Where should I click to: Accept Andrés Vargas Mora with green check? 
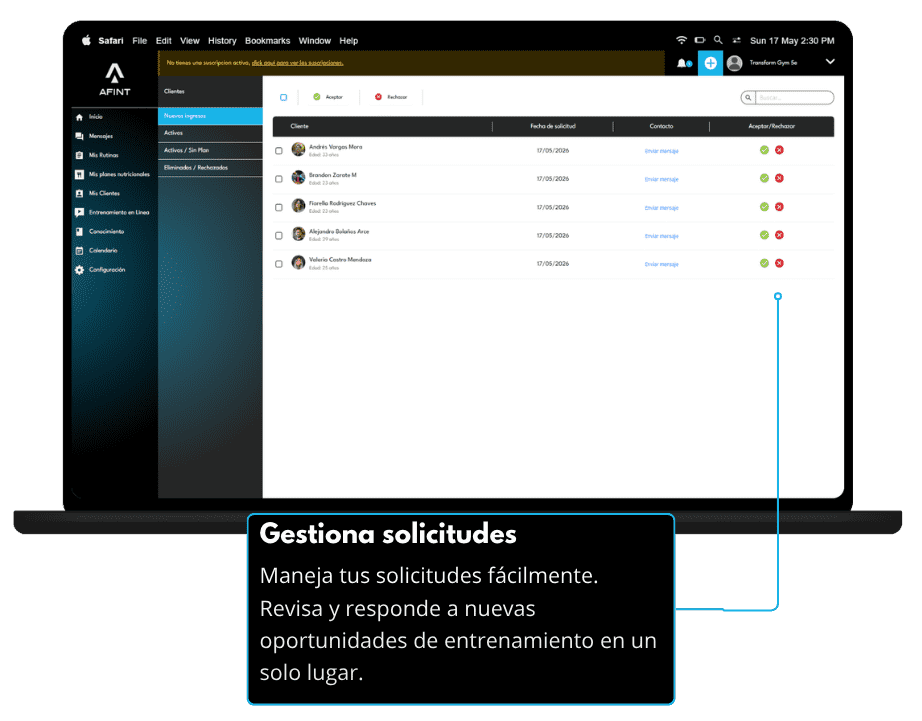click(x=764, y=150)
